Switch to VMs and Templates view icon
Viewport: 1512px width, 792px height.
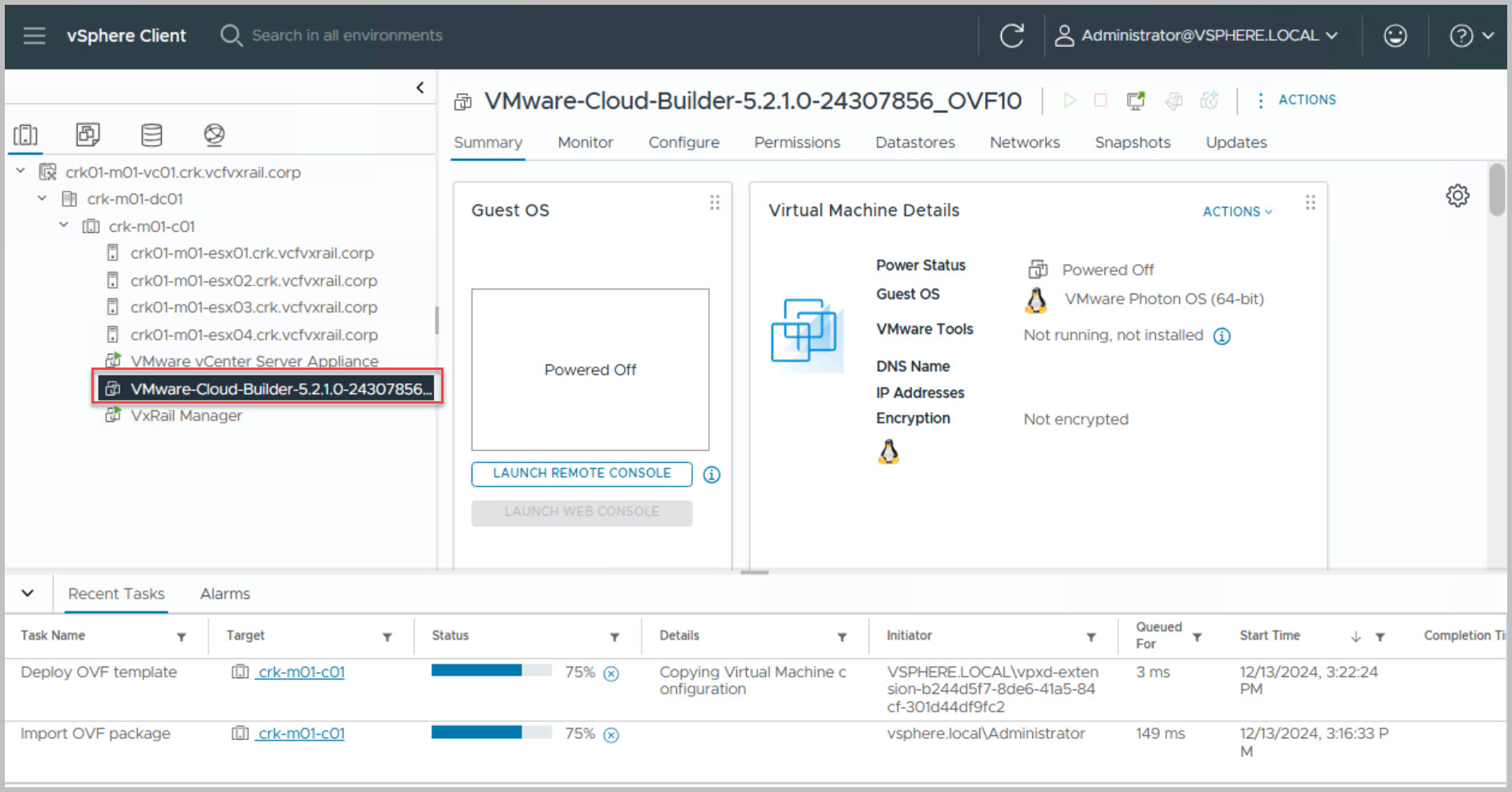click(87, 135)
